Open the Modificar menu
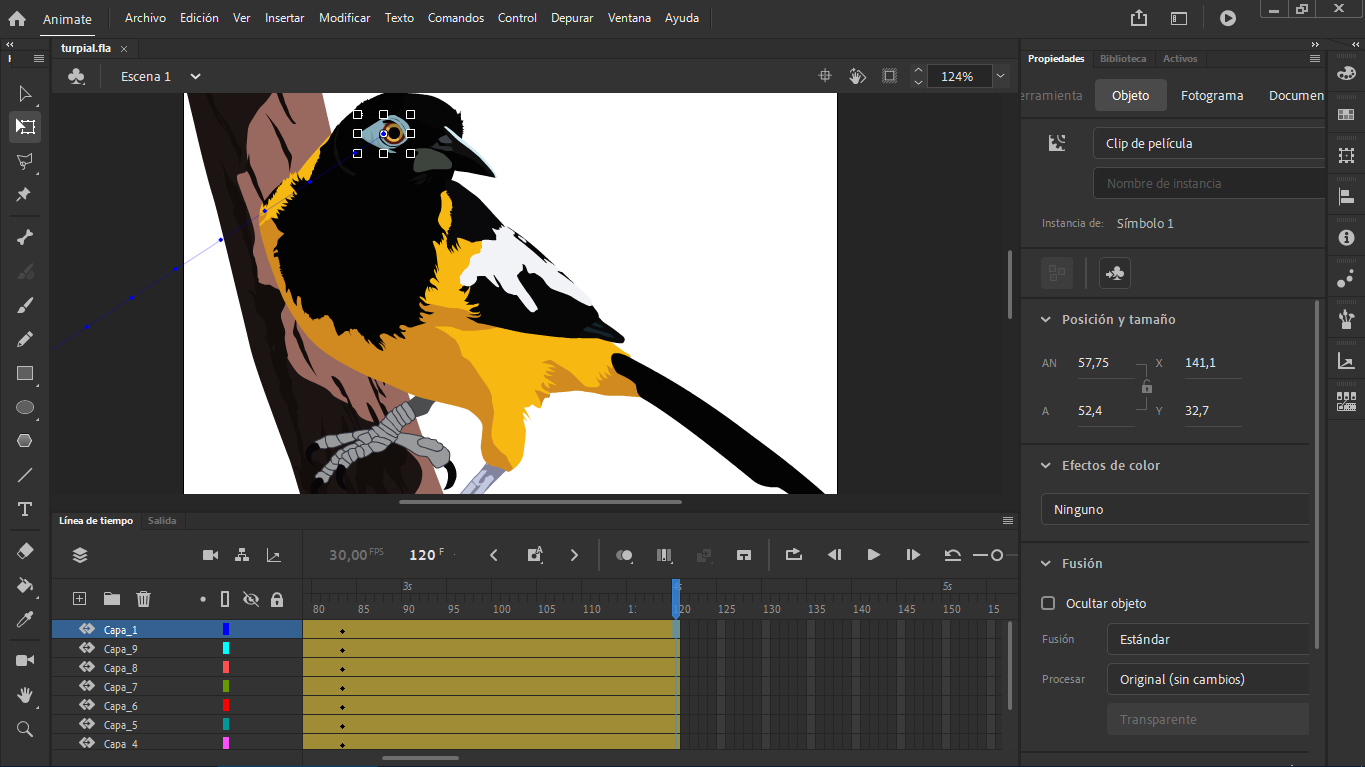Image resolution: width=1365 pixels, height=767 pixels. click(345, 18)
